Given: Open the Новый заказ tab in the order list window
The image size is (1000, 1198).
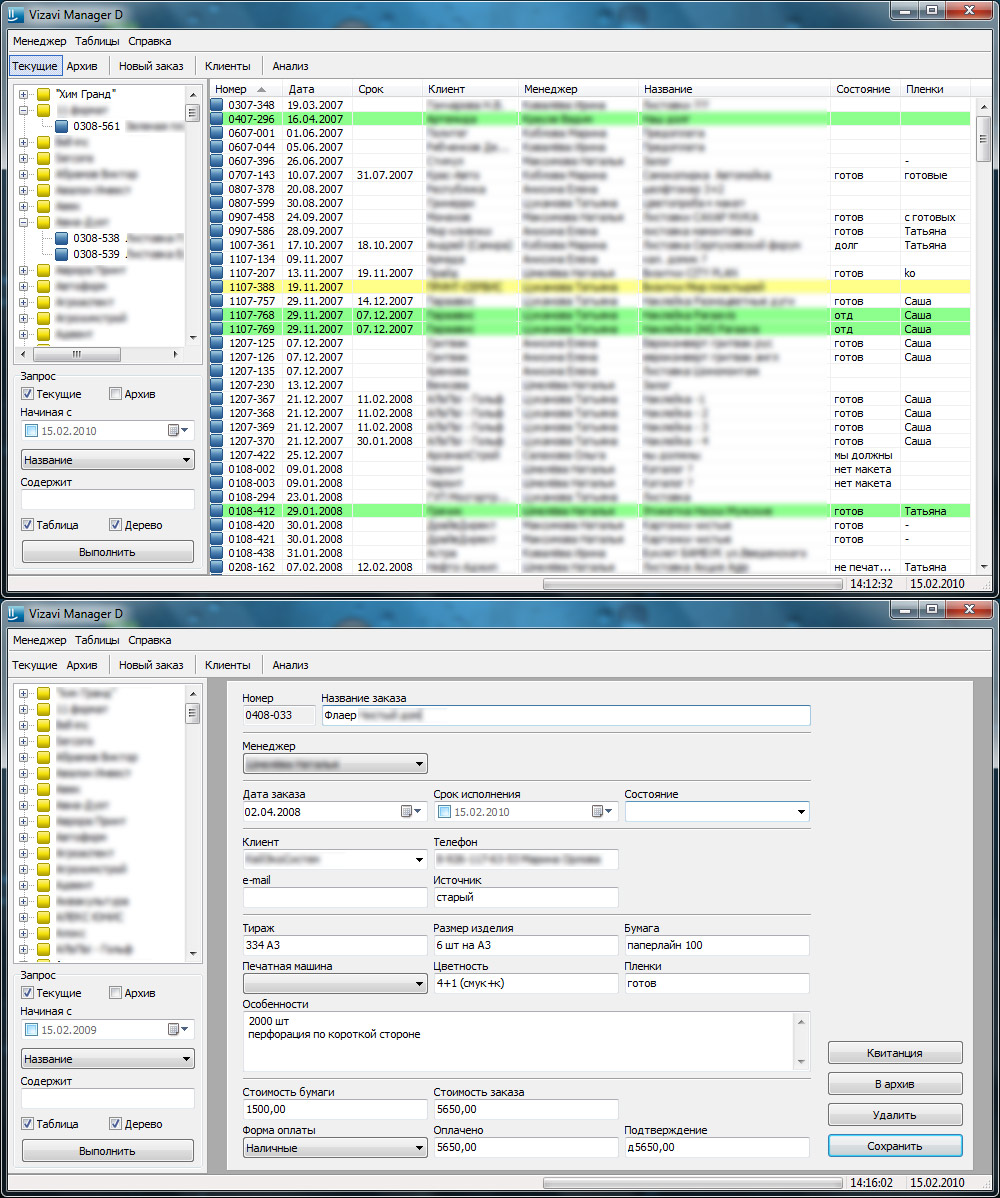Looking at the screenshot, I should pyautogui.click(x=151, y=66).
